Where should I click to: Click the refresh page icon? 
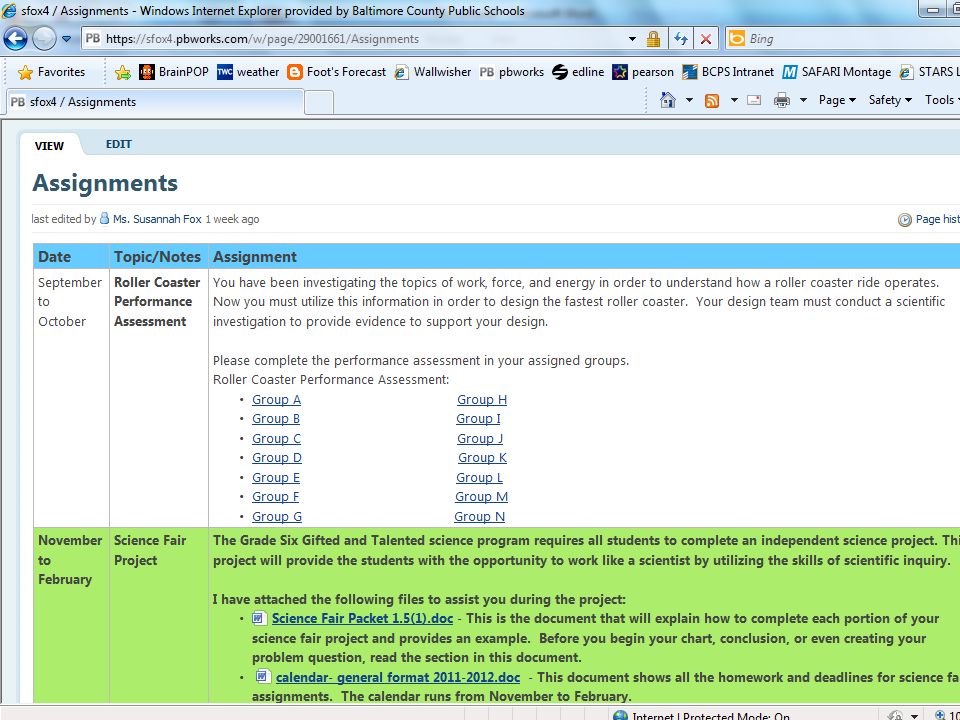681,39
